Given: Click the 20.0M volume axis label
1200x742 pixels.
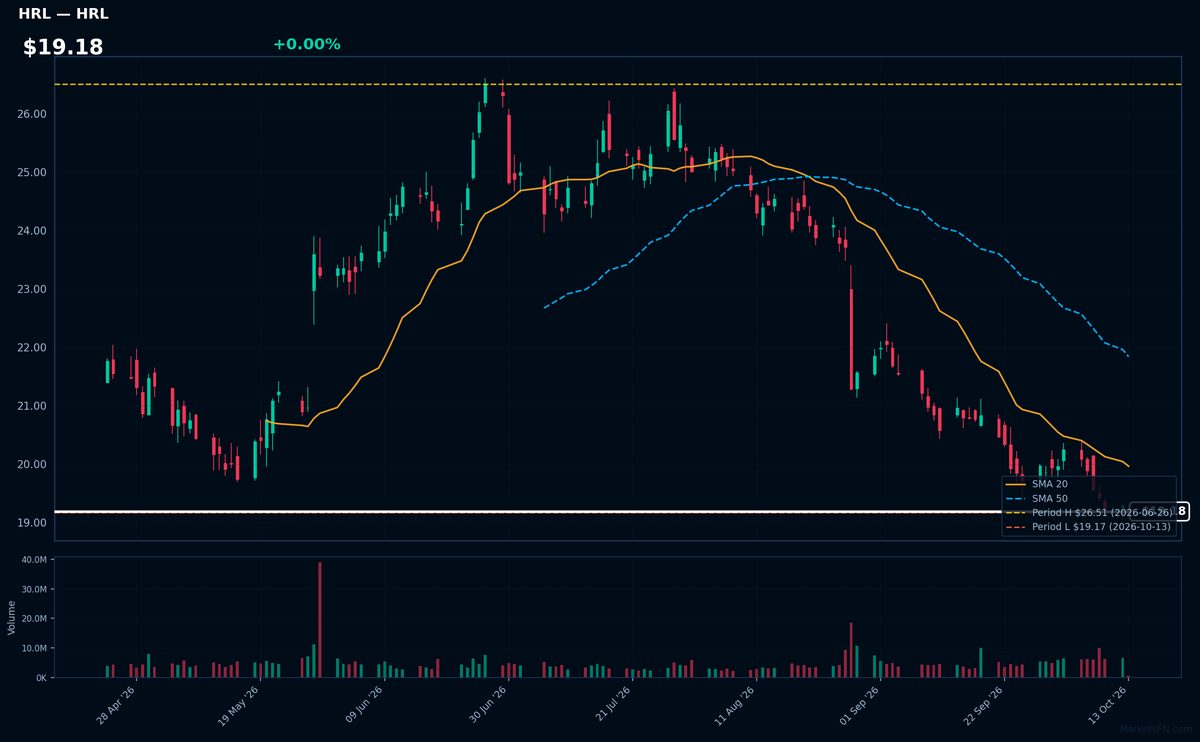Looking at the screenshot, I should 34,619.
